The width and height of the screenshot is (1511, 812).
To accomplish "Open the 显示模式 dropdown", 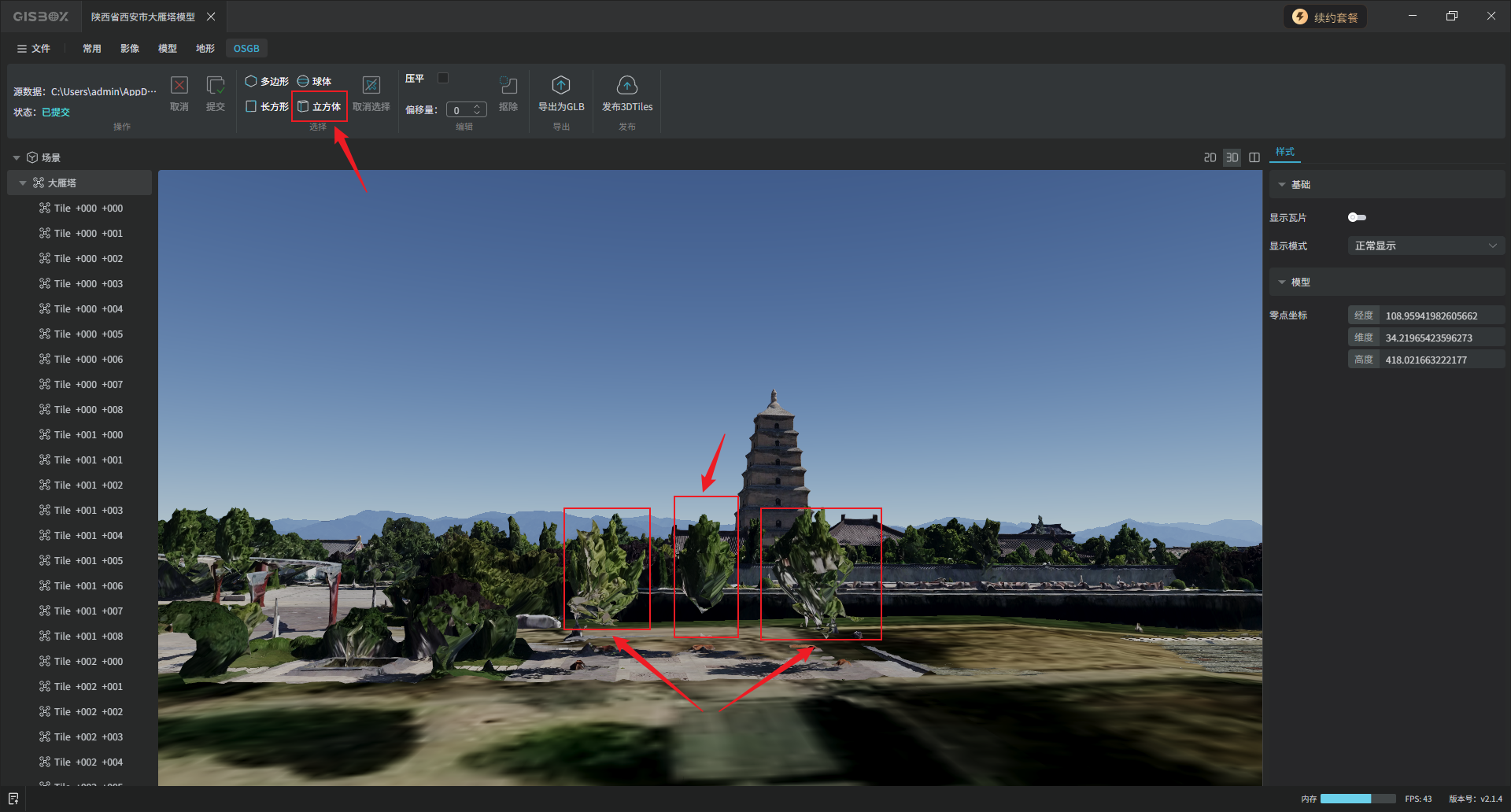I will tap(1425, 246).
